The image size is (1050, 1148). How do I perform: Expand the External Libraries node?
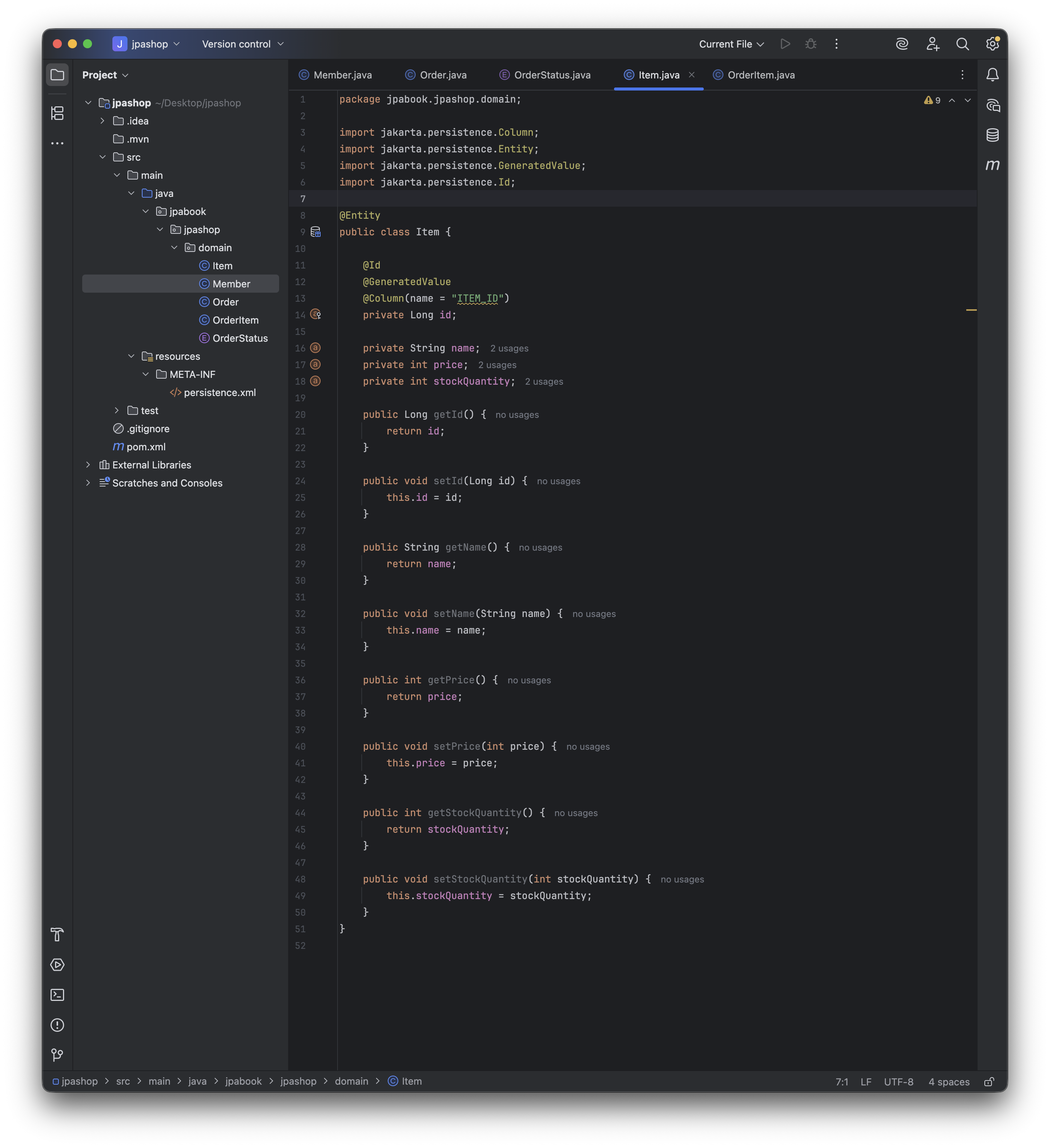(88, 465)
